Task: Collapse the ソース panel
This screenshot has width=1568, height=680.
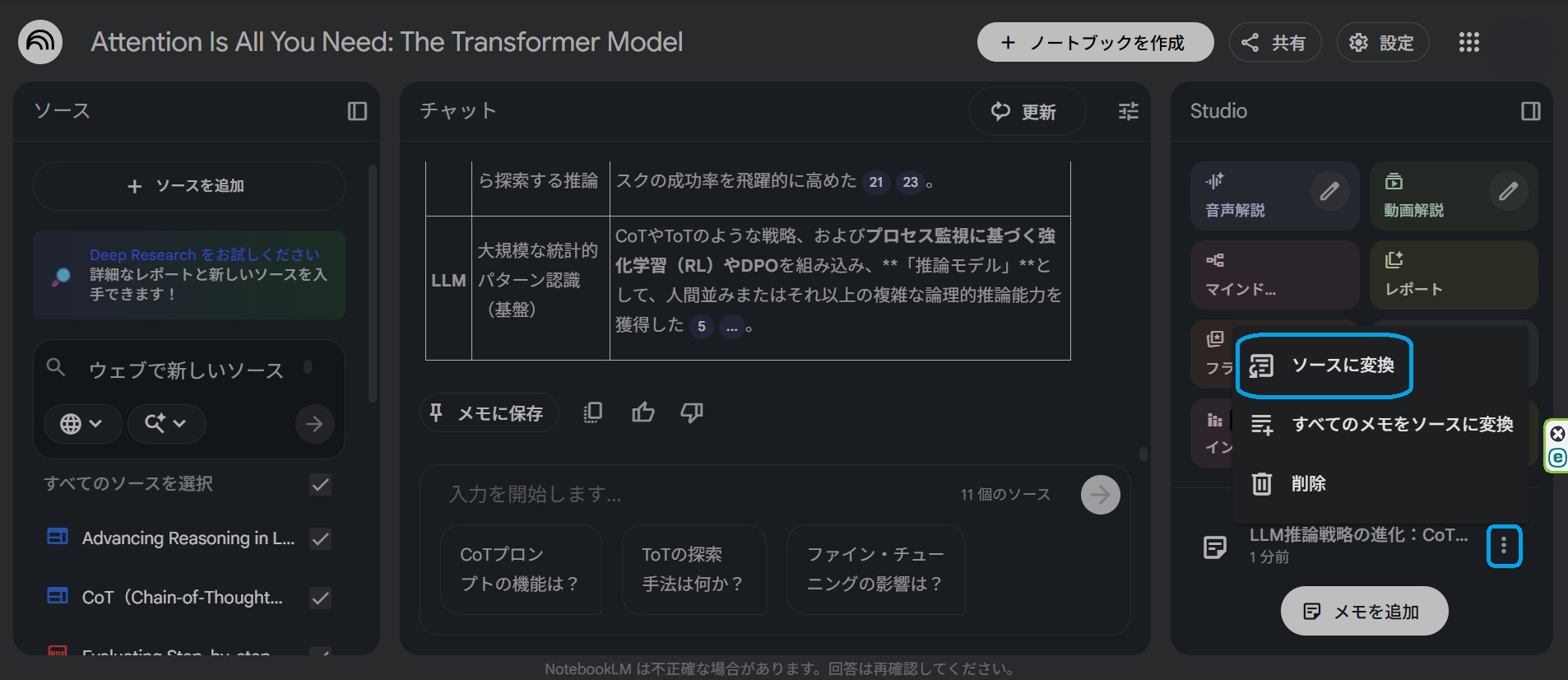Action: pos(357,111)
